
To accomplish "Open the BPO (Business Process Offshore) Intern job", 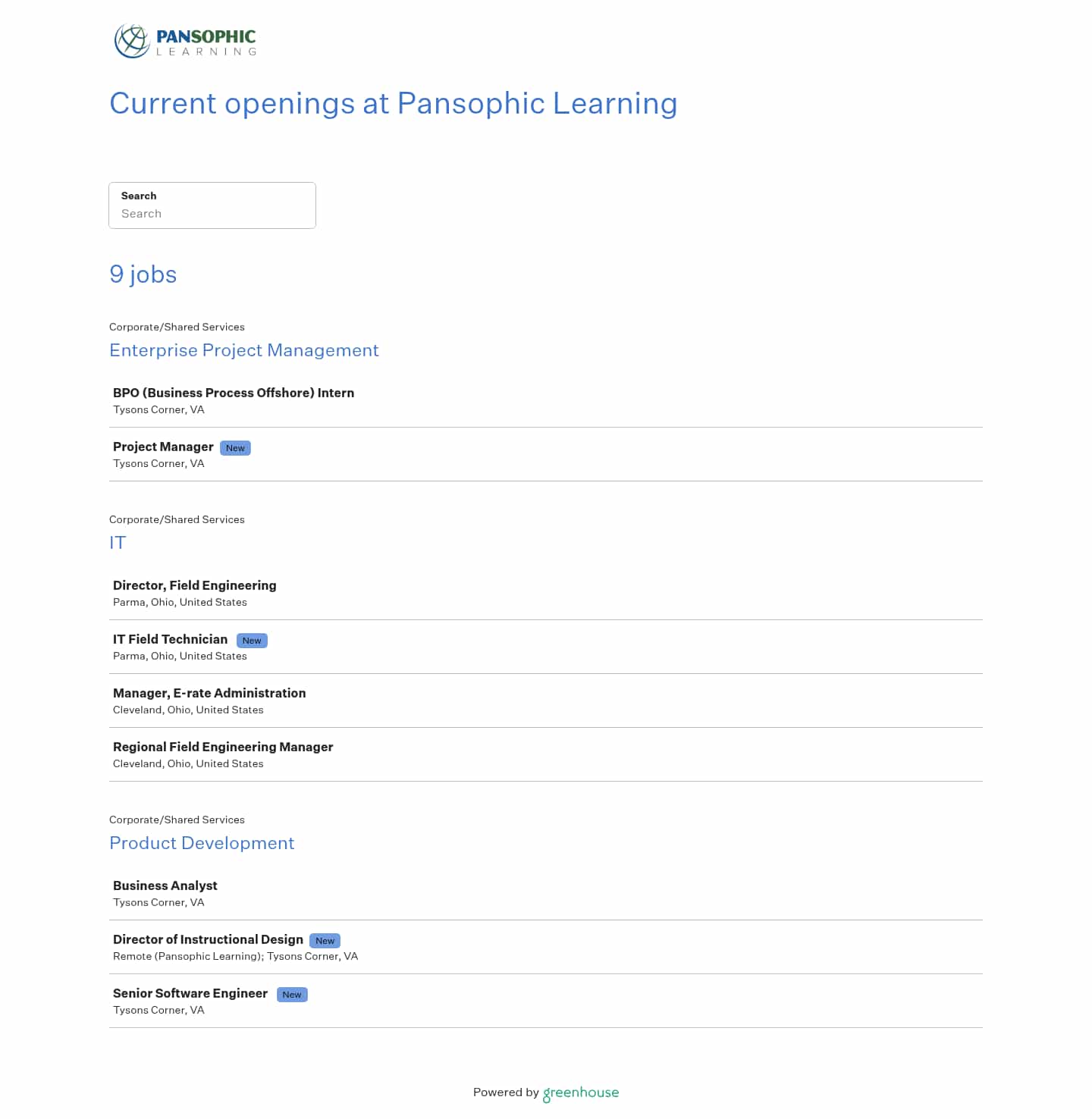I will coord(234,393).
